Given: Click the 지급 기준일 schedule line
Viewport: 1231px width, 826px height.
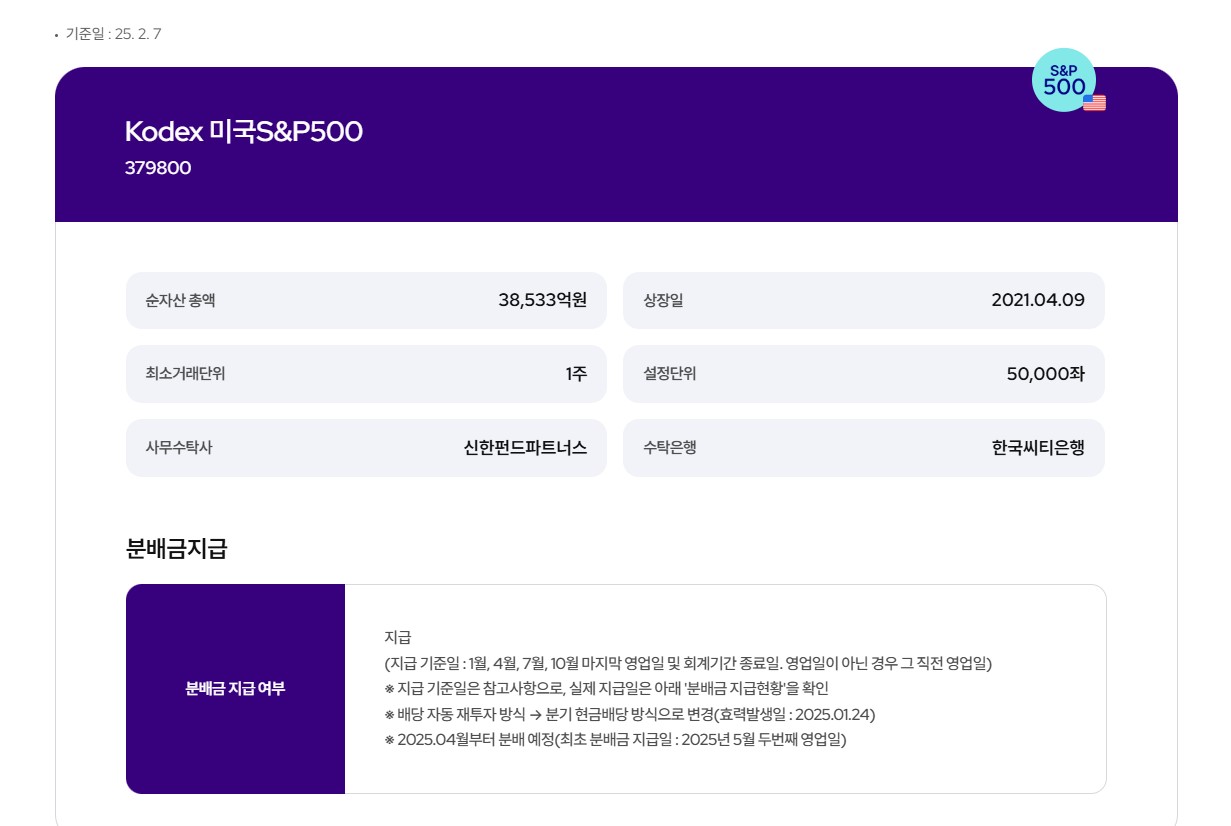Looking at the screenshot, I should pyautogui.click(x=688, y=663).
